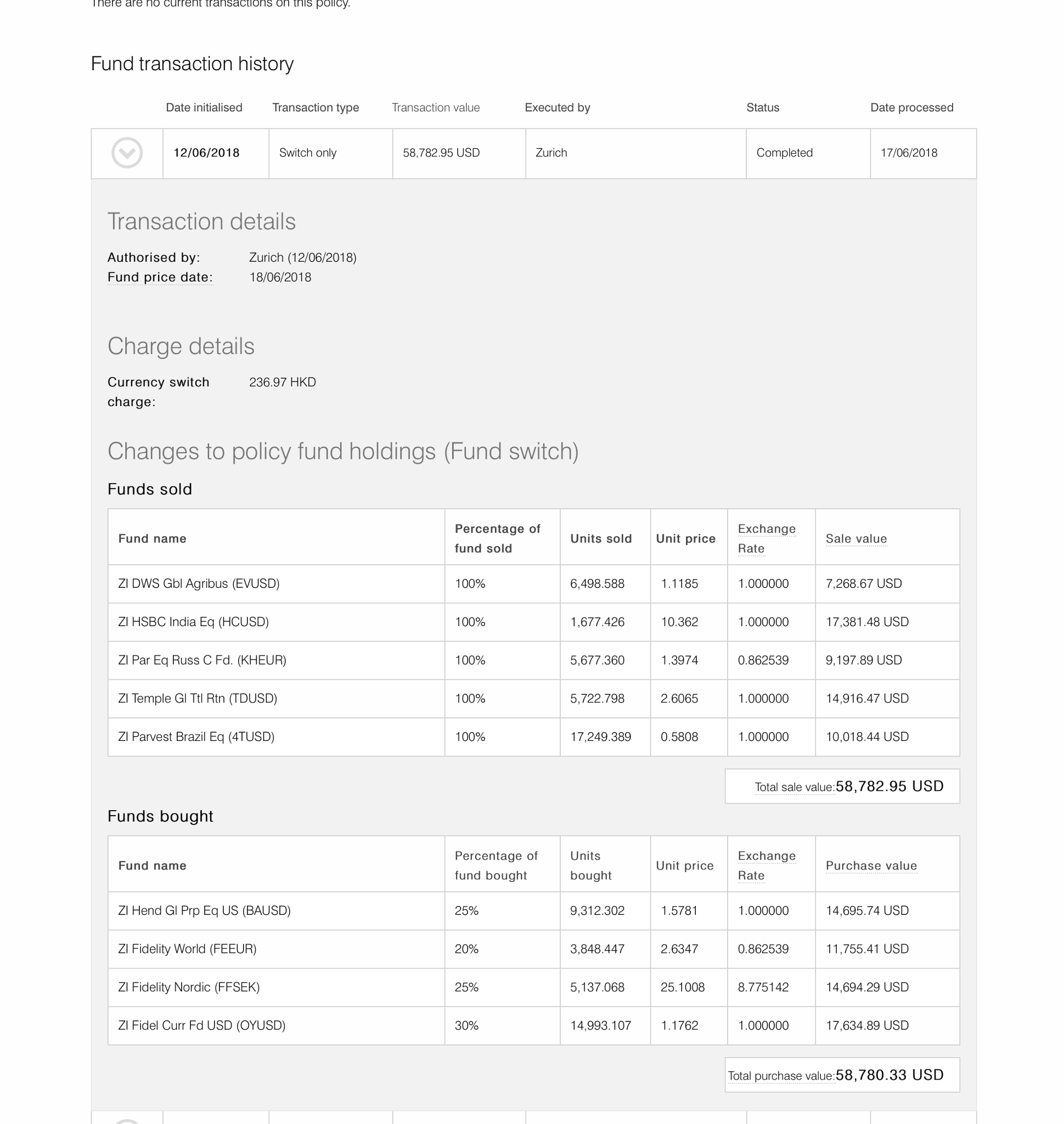Click unit price 25.1008
This screenshot has height=1124, width=1064.
[x=682, y=987]
